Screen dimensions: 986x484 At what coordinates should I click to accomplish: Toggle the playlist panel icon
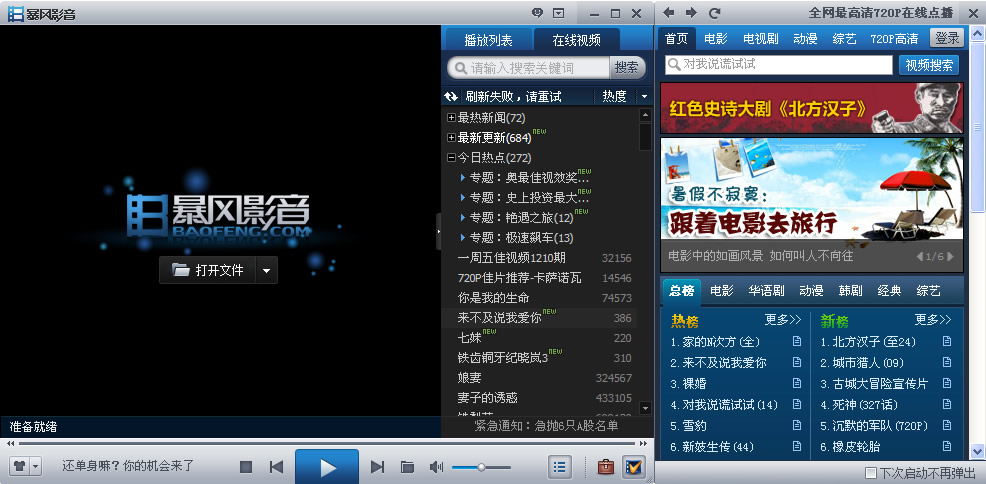pyautogui.click(x=560, y=467)
